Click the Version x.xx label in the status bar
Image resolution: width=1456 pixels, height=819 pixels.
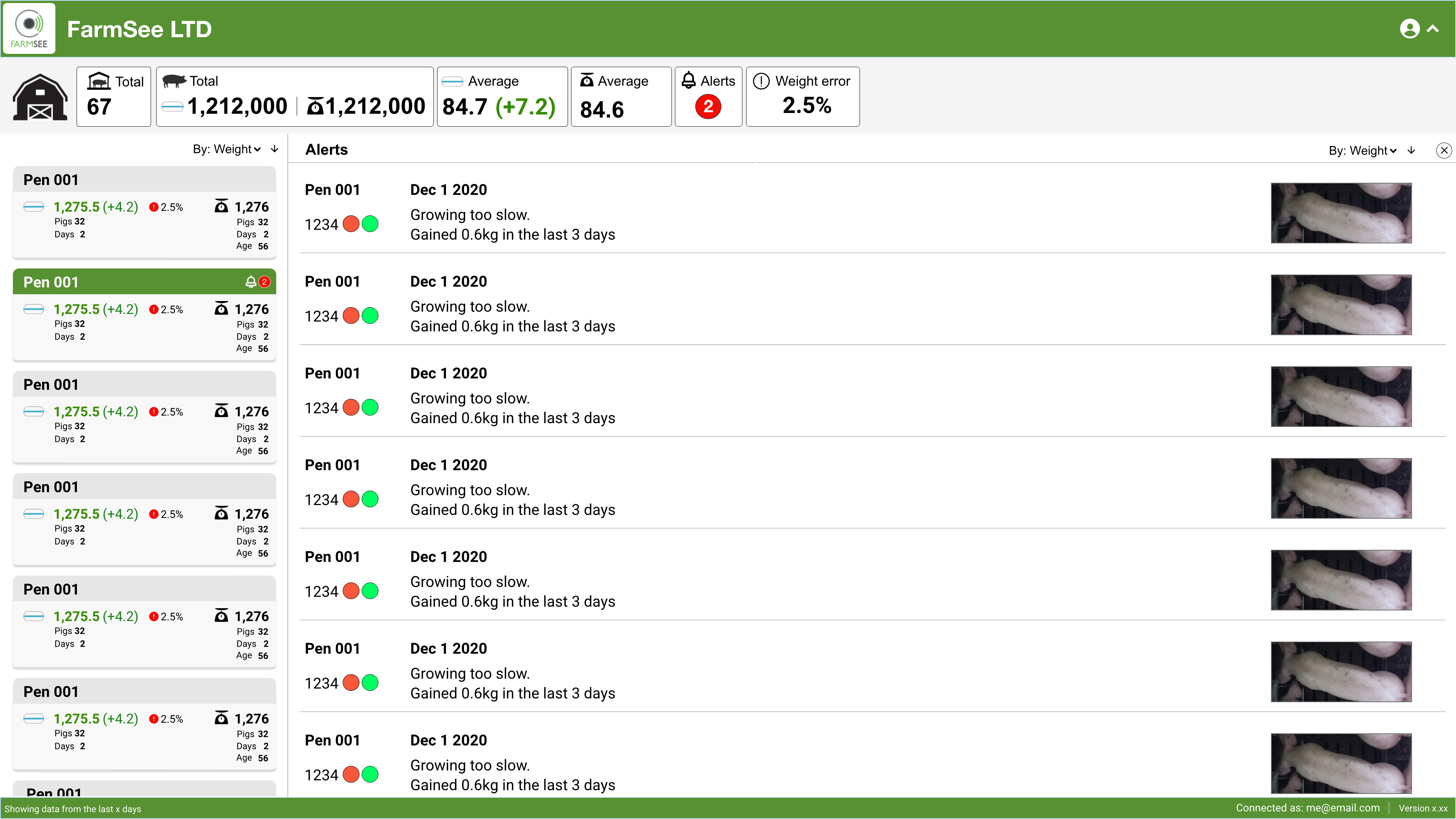1423,809
